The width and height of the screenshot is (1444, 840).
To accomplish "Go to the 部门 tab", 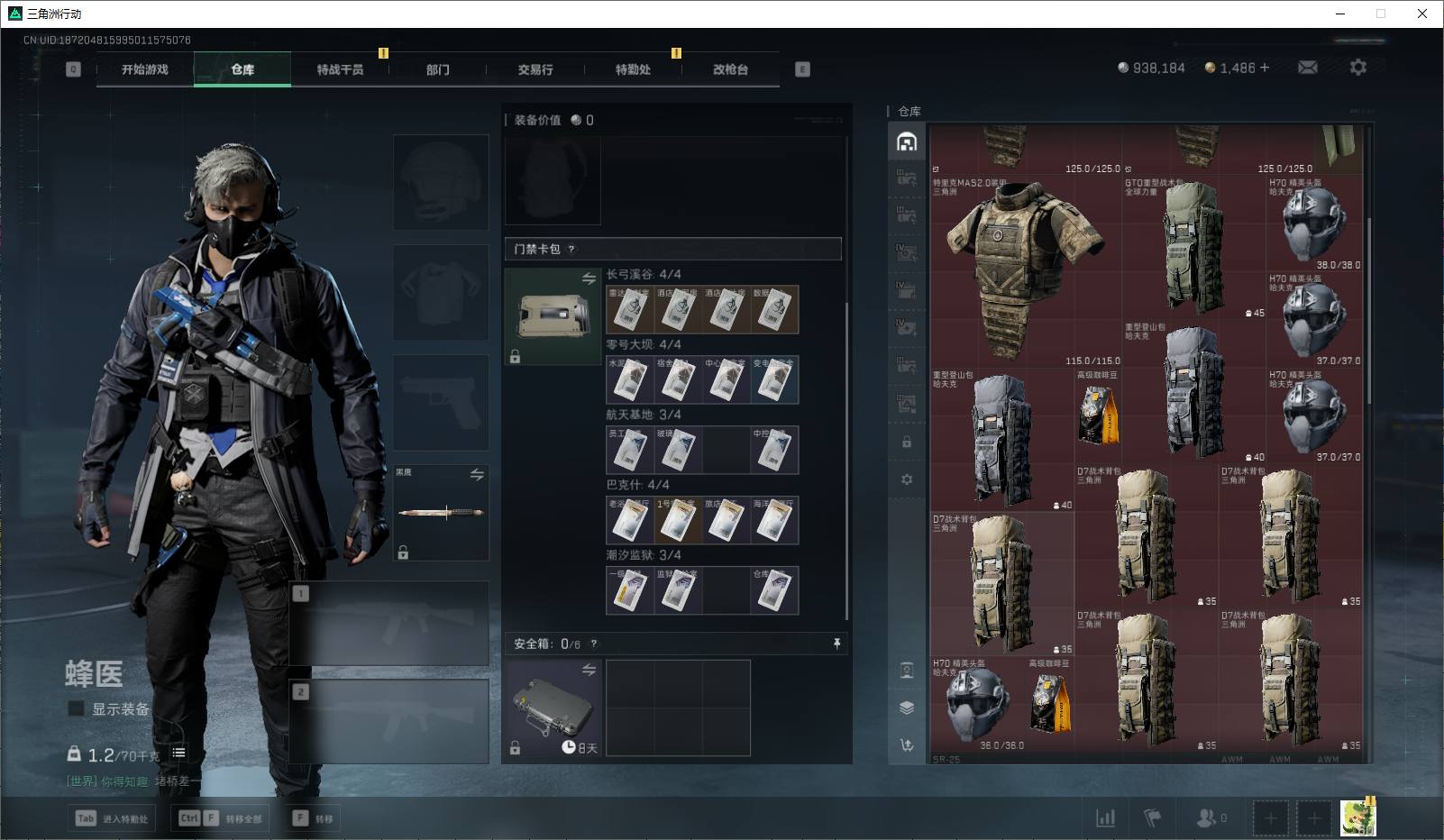I will (x=437, y=69).
